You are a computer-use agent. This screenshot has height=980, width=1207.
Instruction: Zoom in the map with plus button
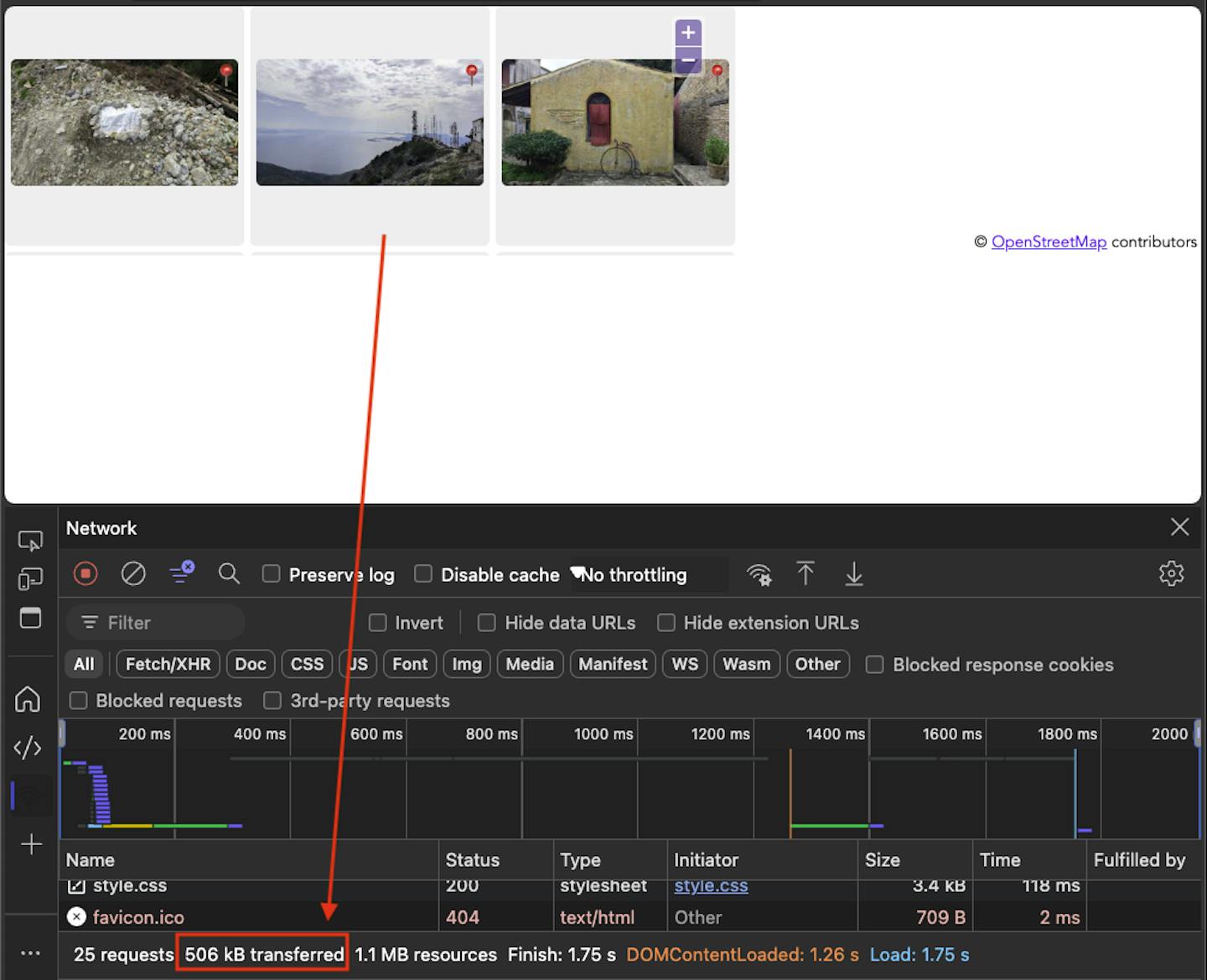point(688,33)
